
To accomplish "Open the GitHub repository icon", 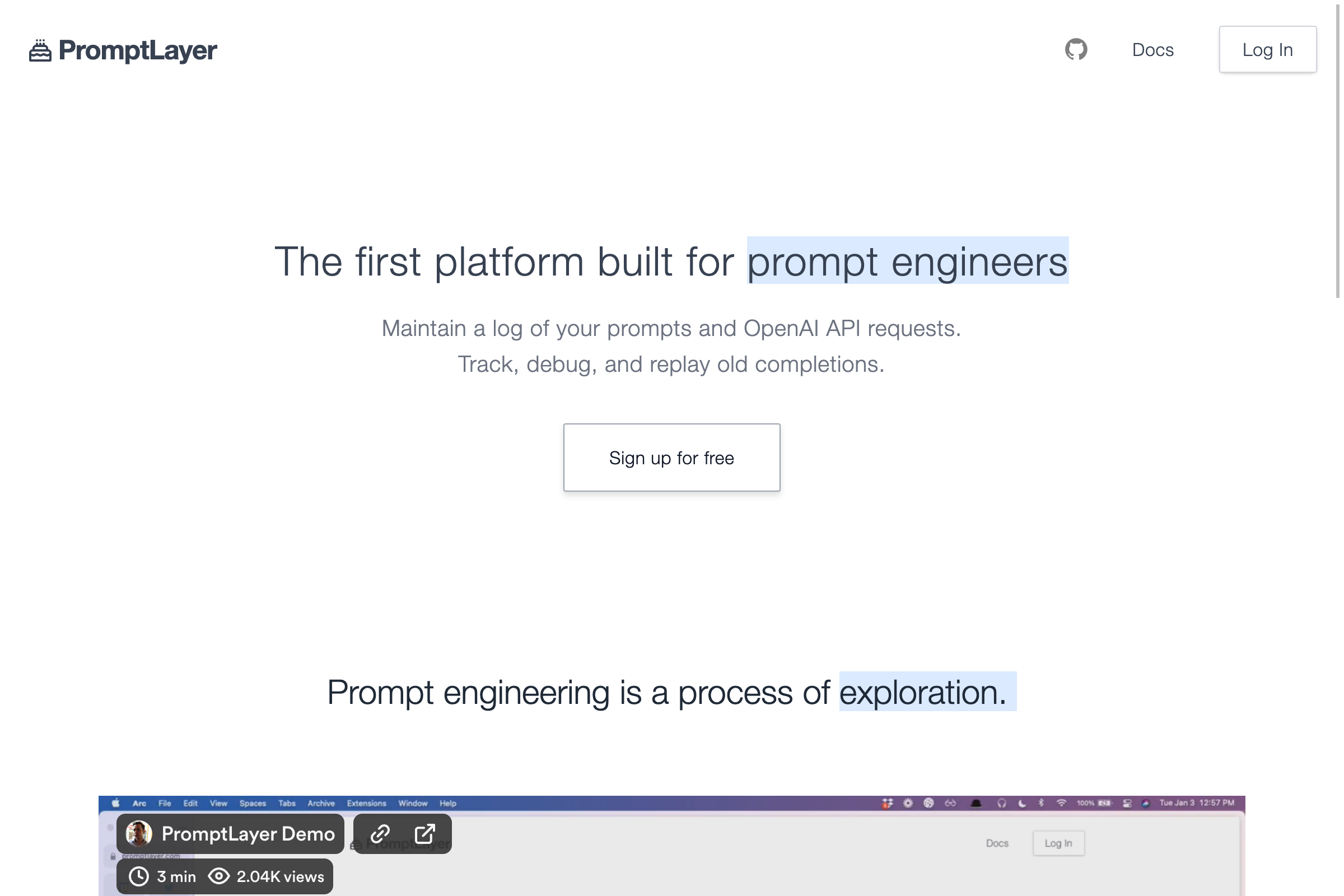I will [x=1076, y=49].
